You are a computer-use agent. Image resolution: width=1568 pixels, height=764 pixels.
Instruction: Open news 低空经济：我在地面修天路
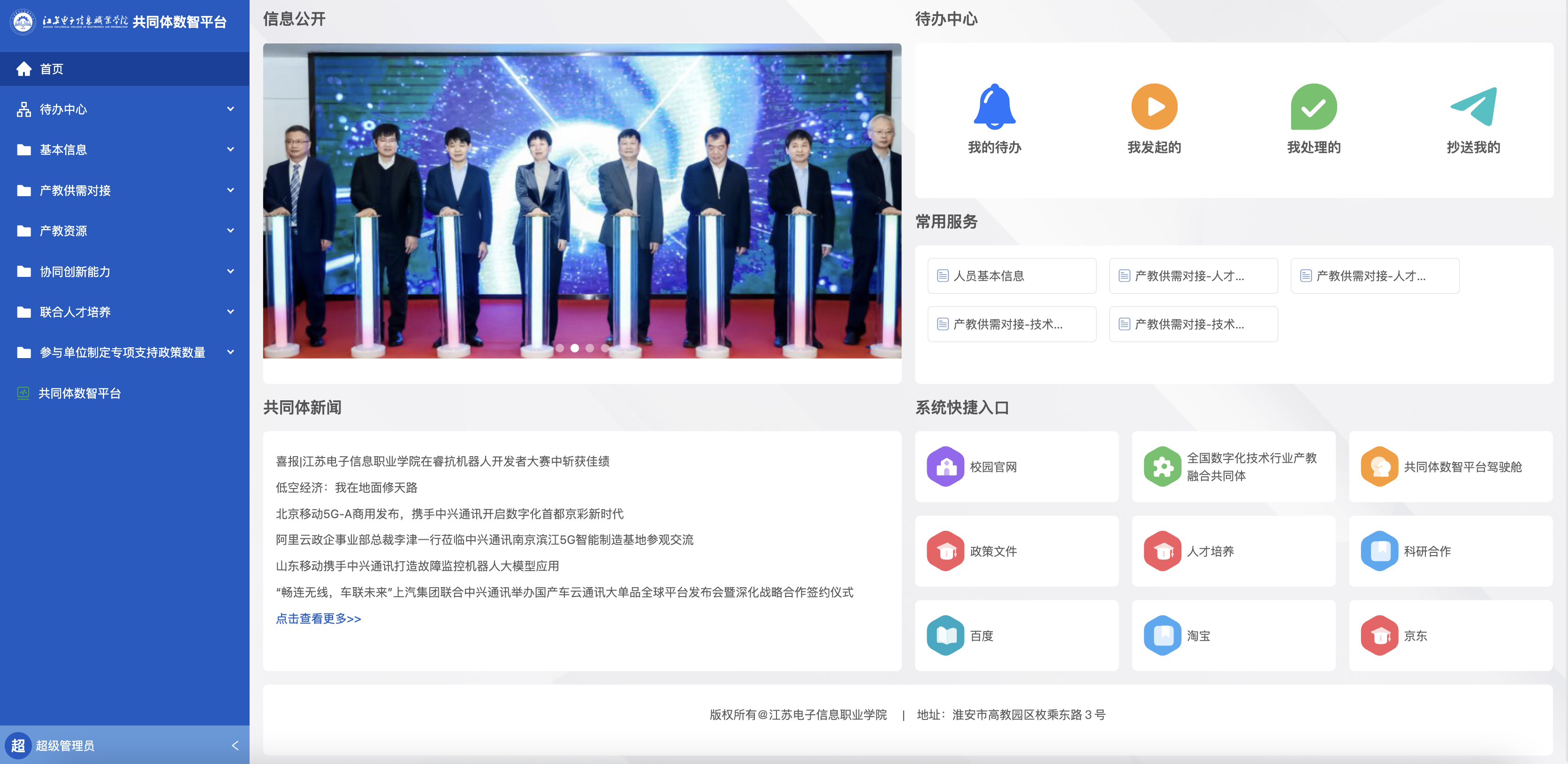346,487
